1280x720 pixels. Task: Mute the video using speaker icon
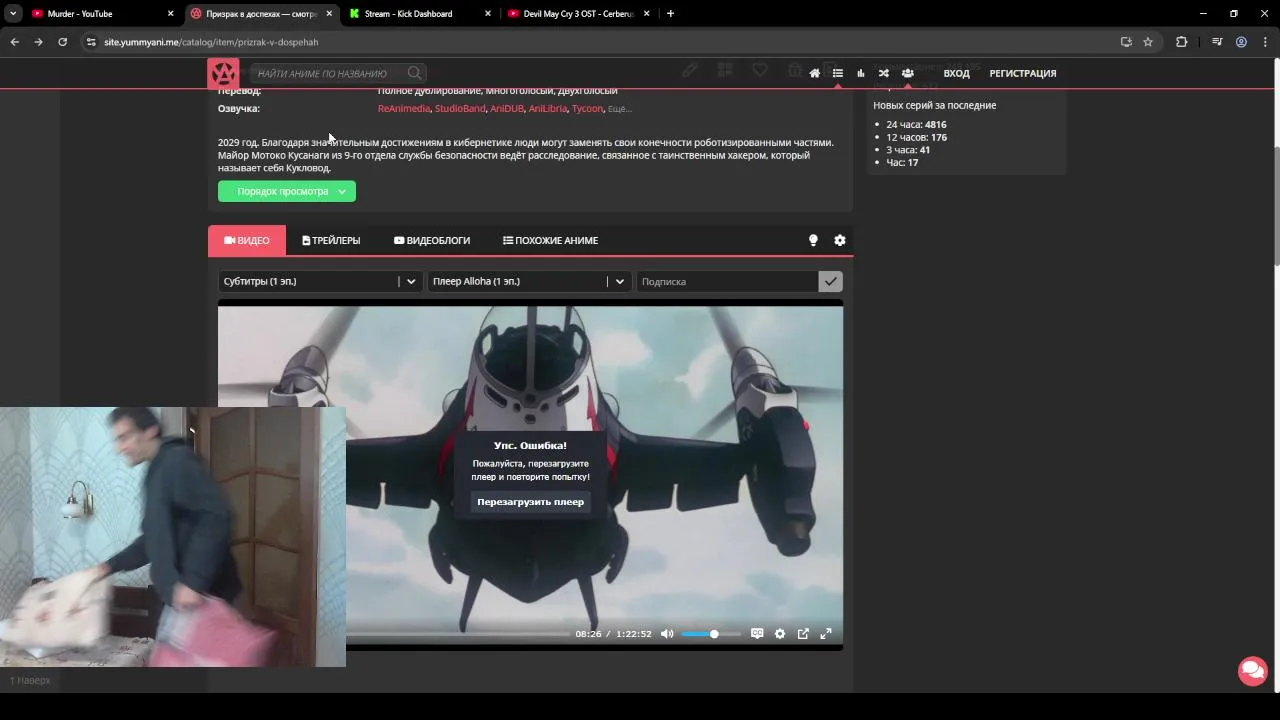point(667,634)
